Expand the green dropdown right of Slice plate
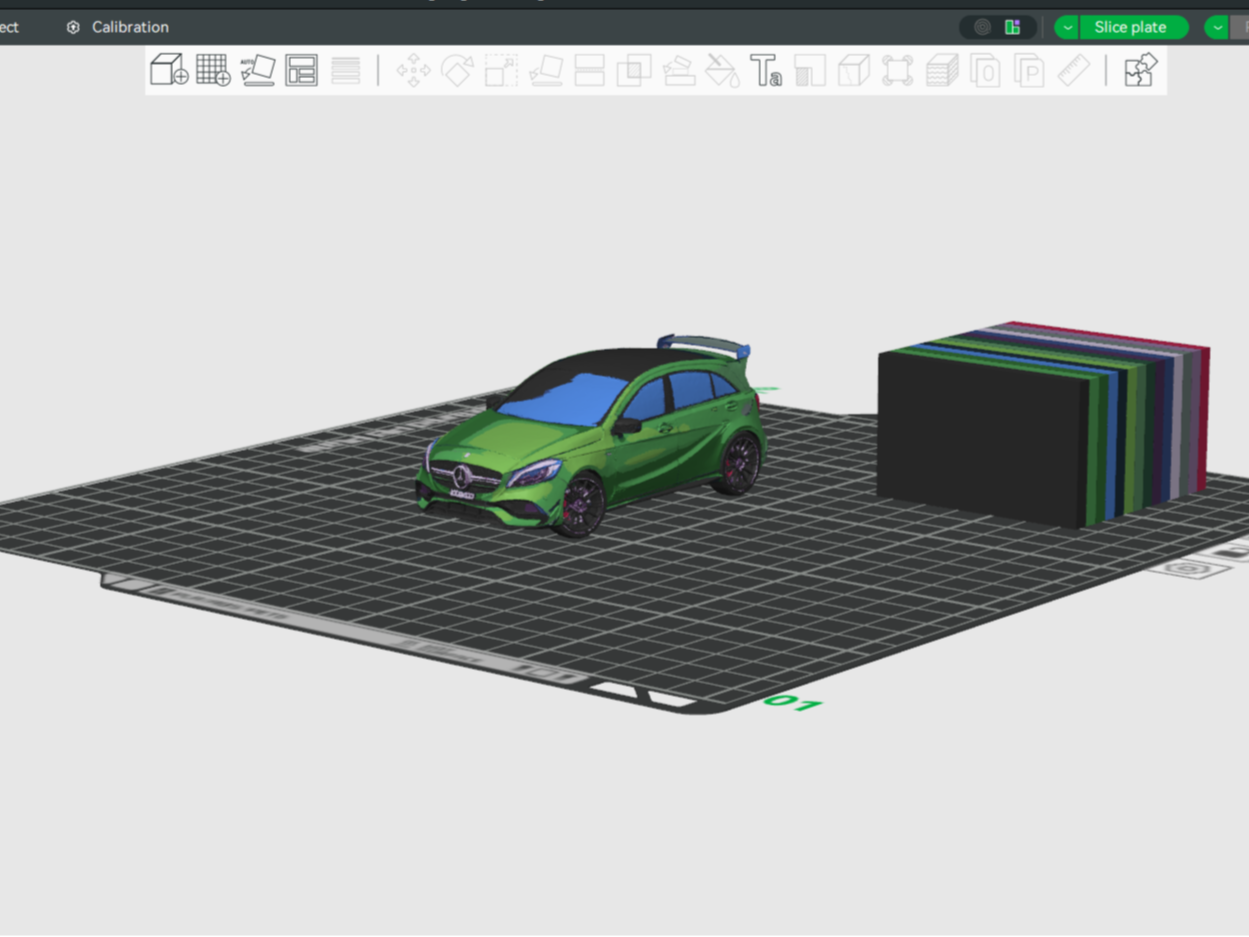 pyautogui.click(x=1217, y=27)
